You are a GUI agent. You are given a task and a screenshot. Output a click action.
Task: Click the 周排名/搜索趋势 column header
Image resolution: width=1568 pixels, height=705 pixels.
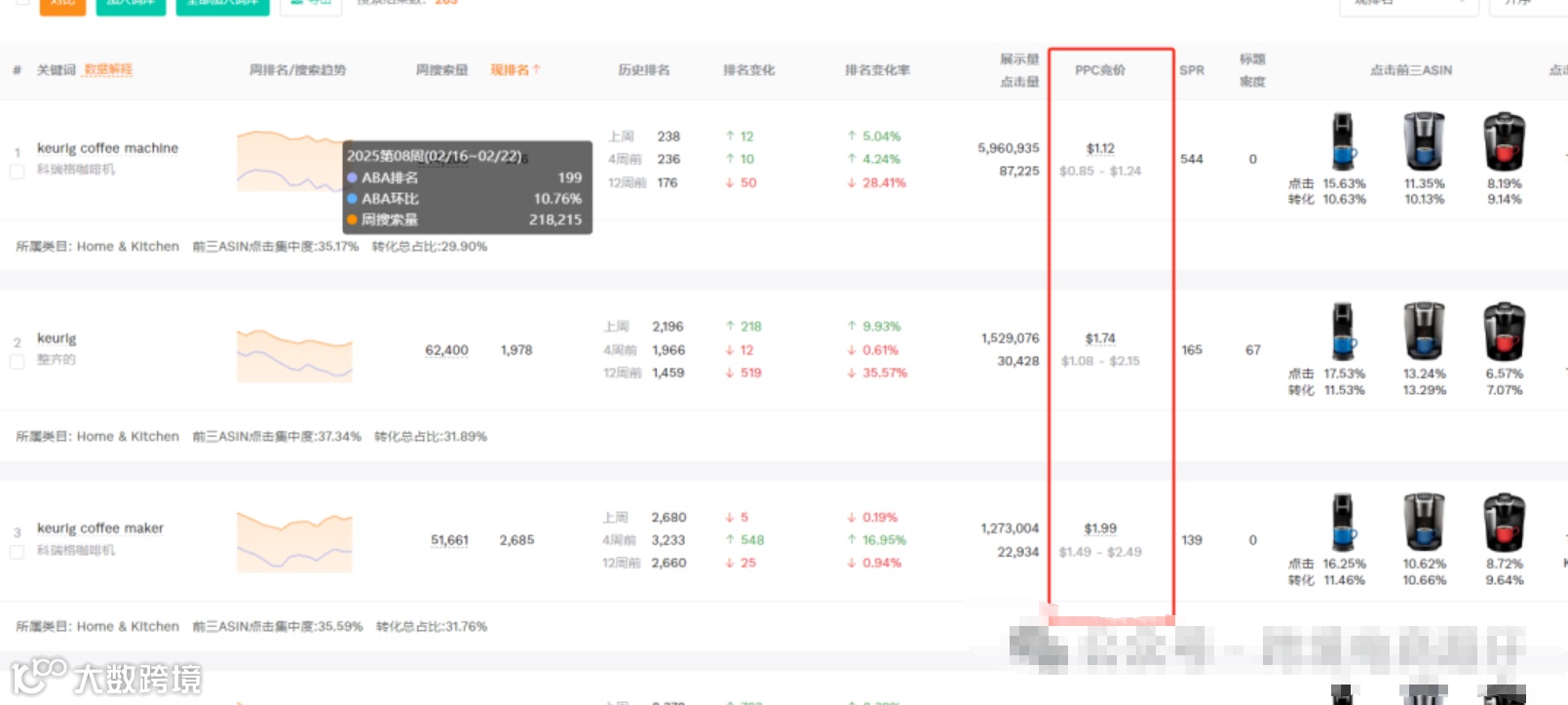tap(297, 70)
